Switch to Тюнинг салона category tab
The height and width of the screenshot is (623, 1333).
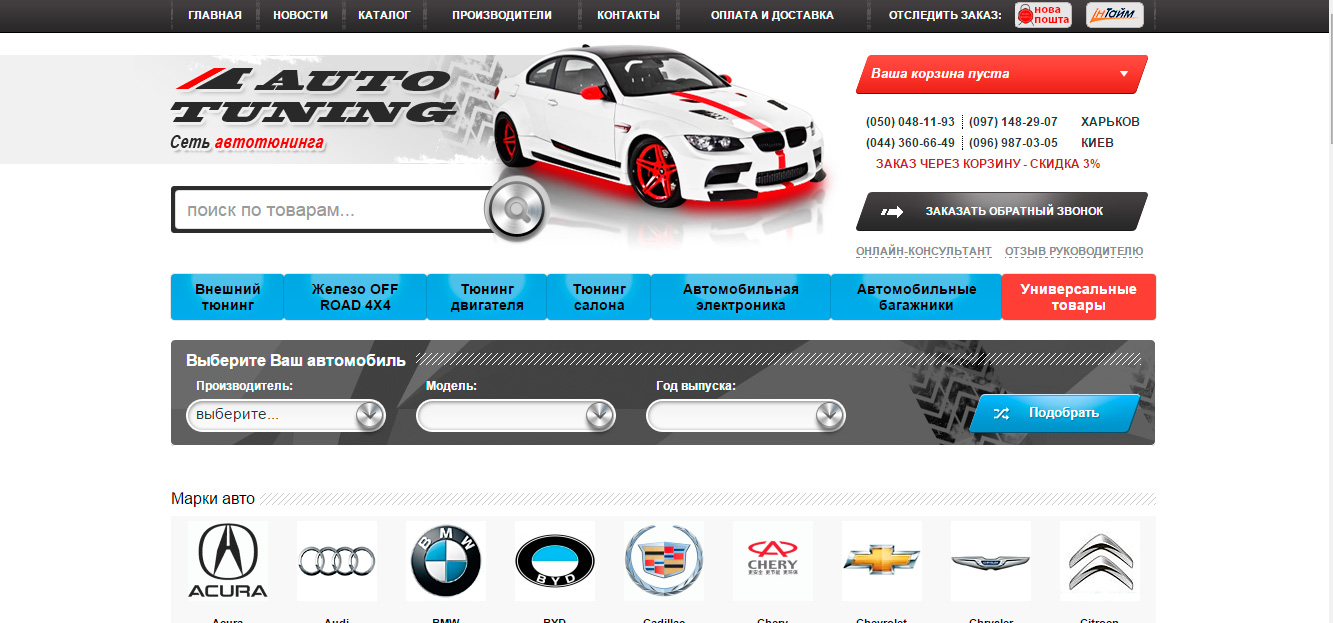click(599, 297)
